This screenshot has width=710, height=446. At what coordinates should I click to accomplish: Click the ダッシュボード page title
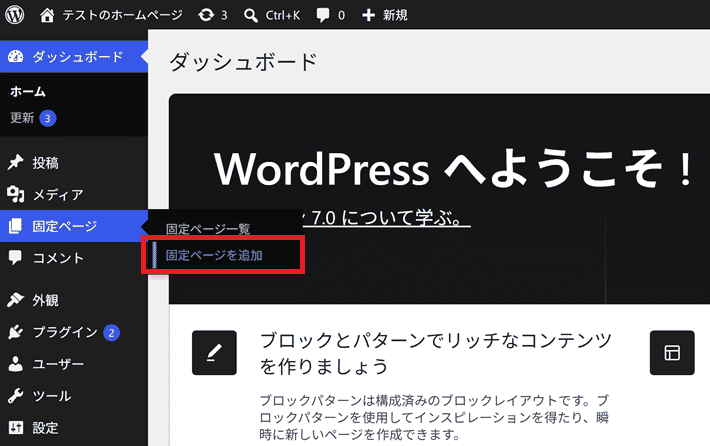[243, 62]
